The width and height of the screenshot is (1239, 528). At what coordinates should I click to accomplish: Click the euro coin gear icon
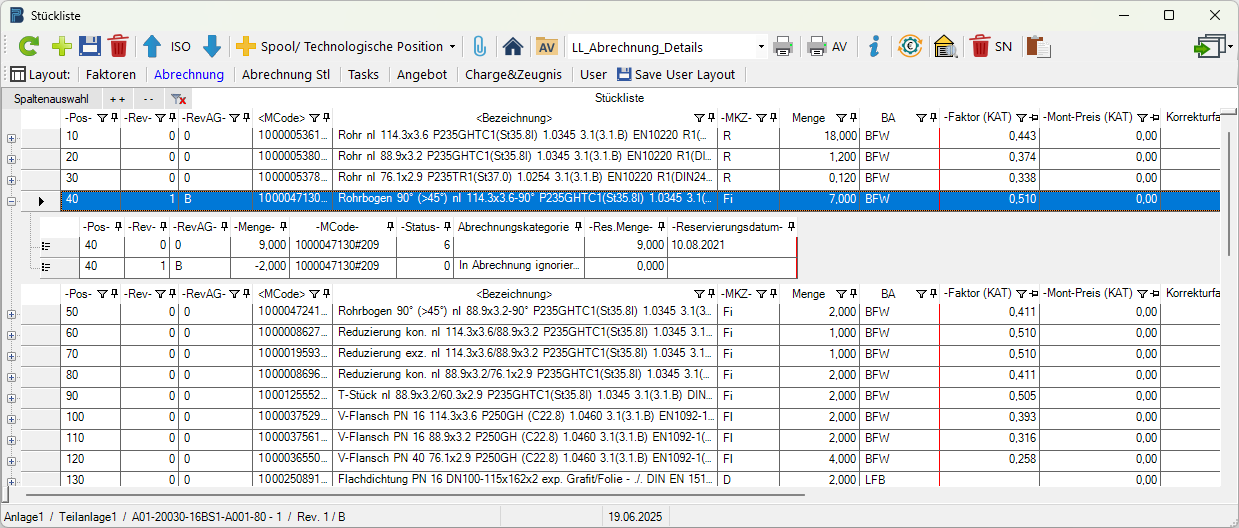click(x=910, y=46)
